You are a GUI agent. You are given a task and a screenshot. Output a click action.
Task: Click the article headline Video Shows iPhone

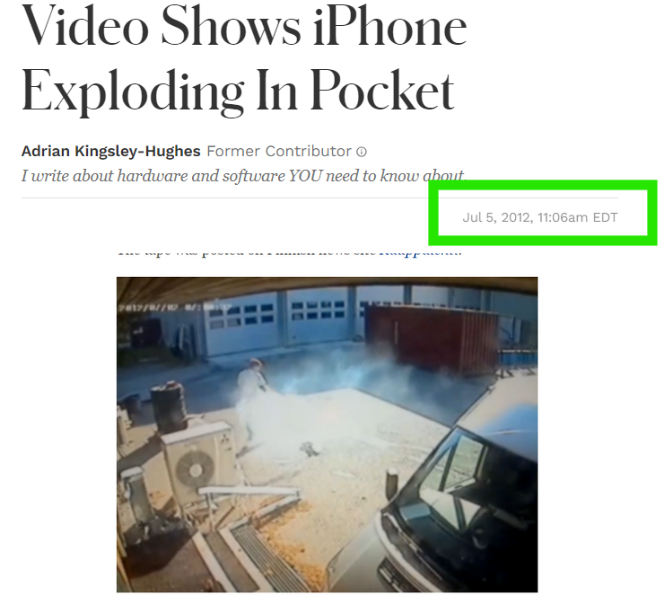tap(244, 27)
